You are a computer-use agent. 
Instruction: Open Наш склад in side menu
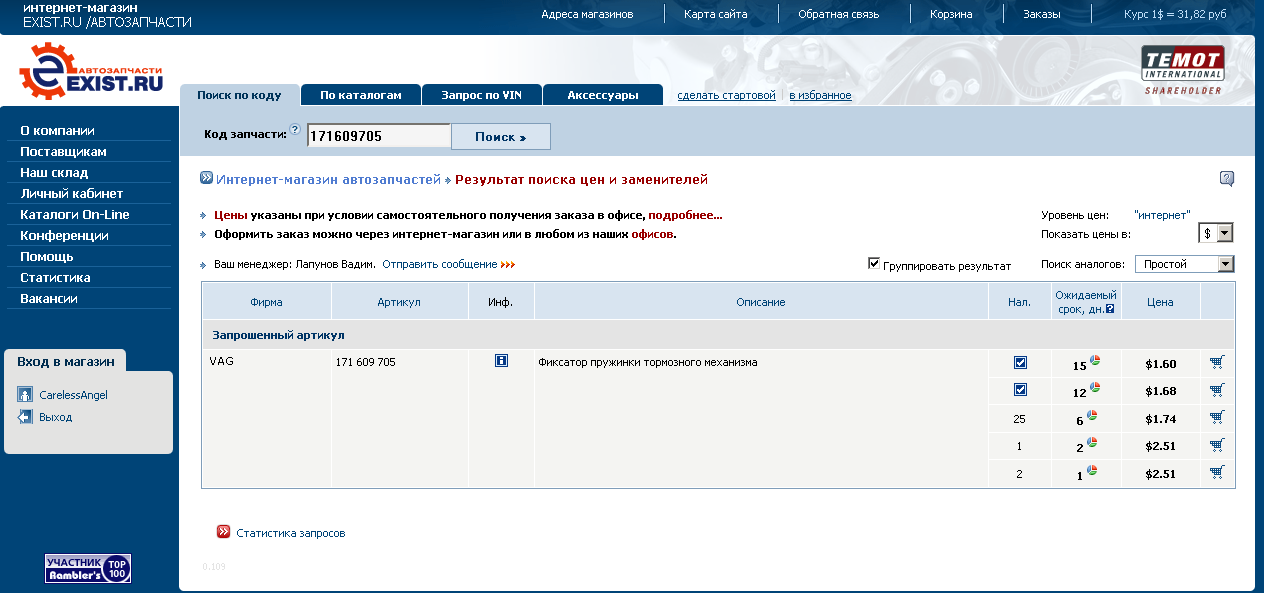54,172
